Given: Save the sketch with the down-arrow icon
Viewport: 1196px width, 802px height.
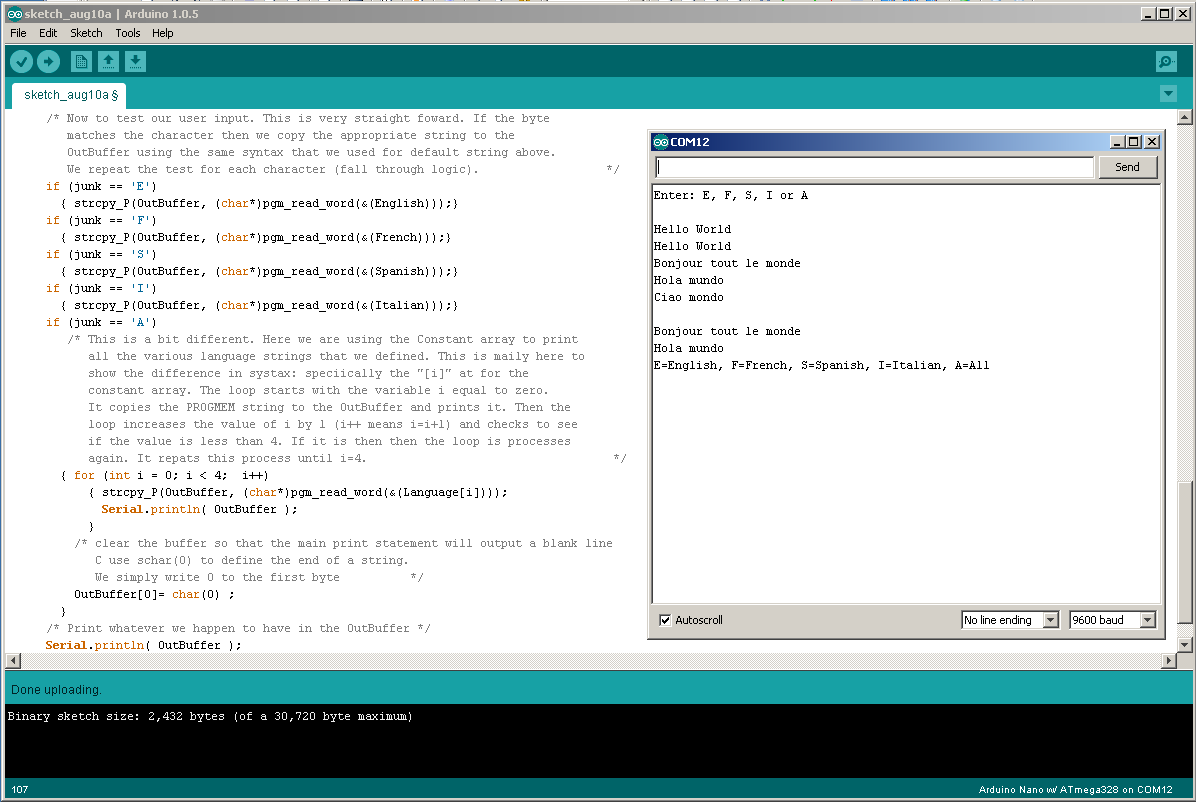Looking at the screenshot, I should [x=135, y=61].
